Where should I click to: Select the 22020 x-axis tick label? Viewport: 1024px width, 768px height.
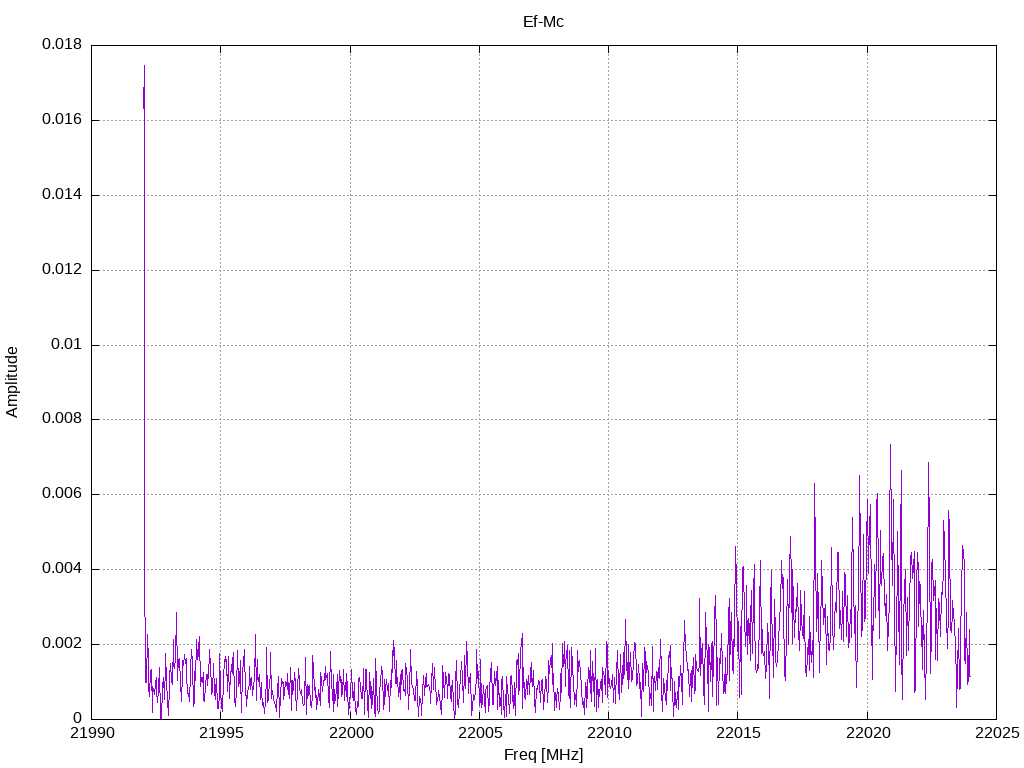[x=867, y=735]
